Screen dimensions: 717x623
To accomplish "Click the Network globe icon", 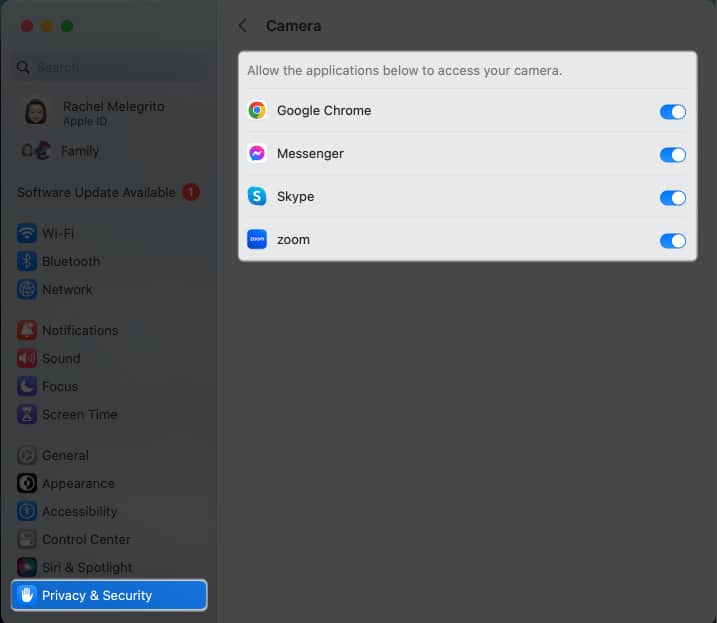I will (27, 290).
